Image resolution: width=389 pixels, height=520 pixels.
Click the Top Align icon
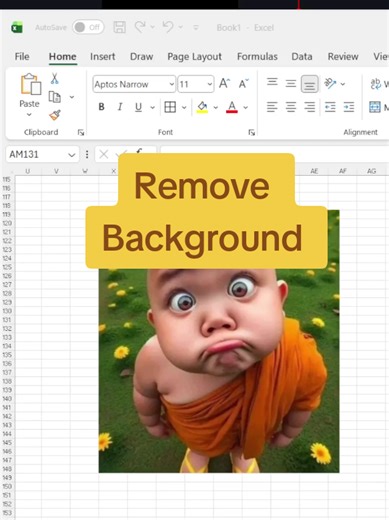[x=272, y=82]
